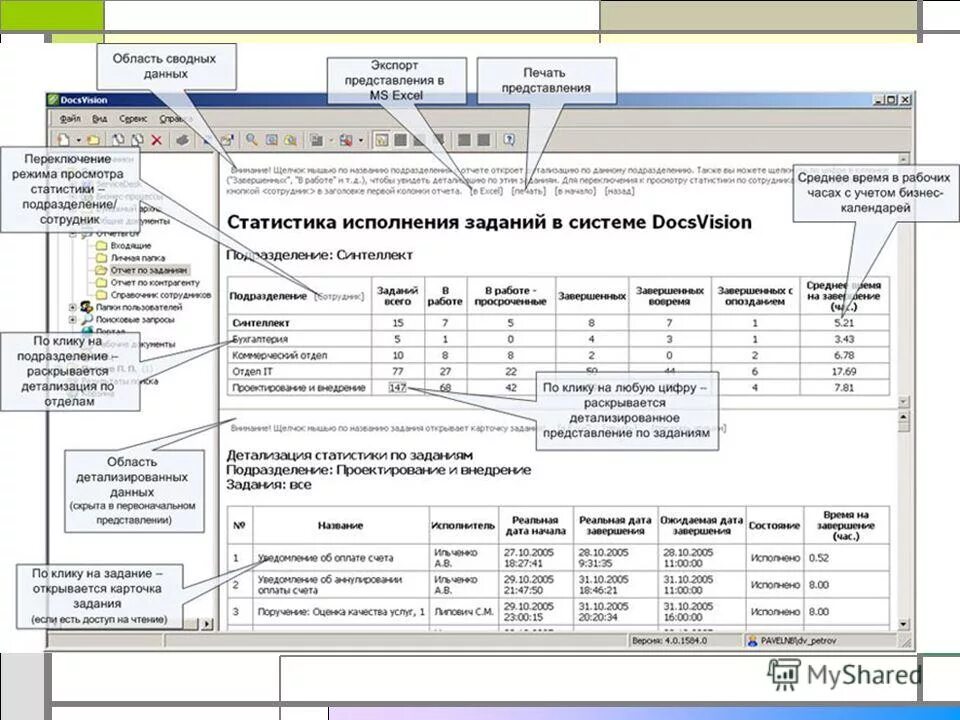Select the Справочник сотрудников folder

pyautogui.click(x=160, y=294)
